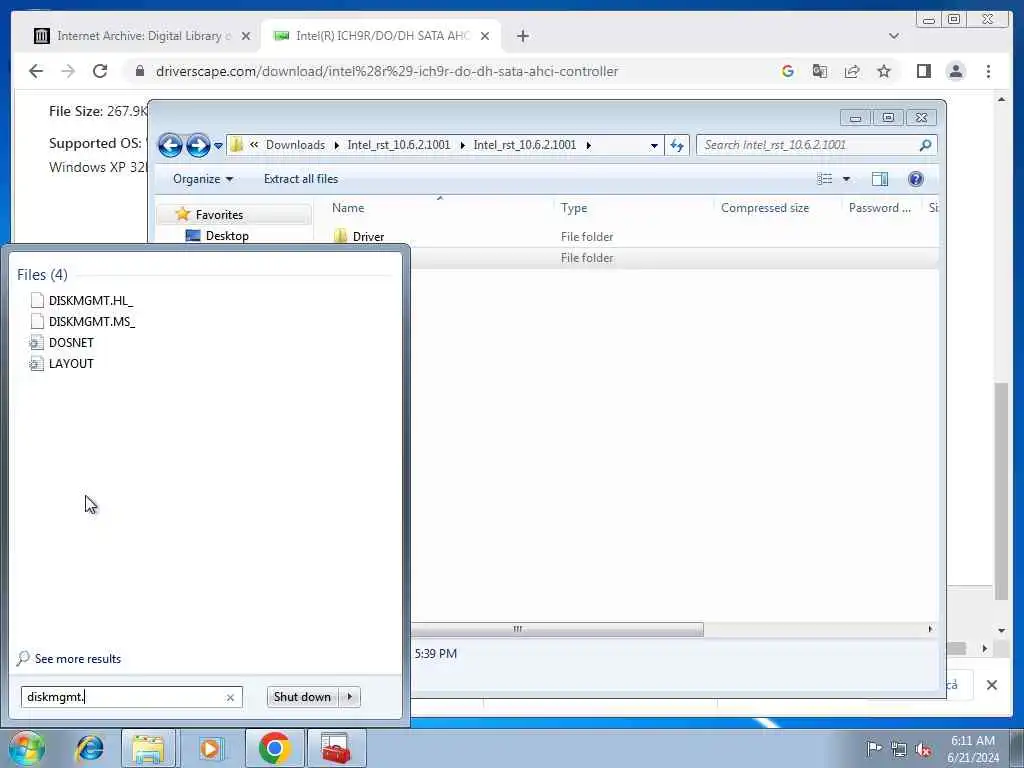This screenshot has width=1024, height=768.
Task: Select Desktop in navigation pane
Action: [227, 236]
